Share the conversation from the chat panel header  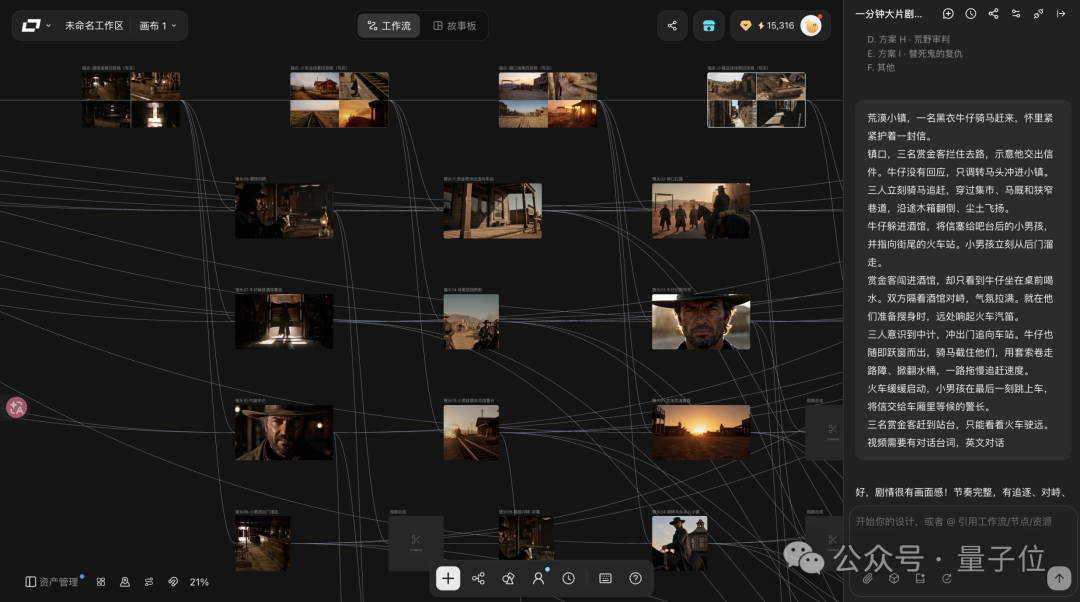tap(993, 14)
